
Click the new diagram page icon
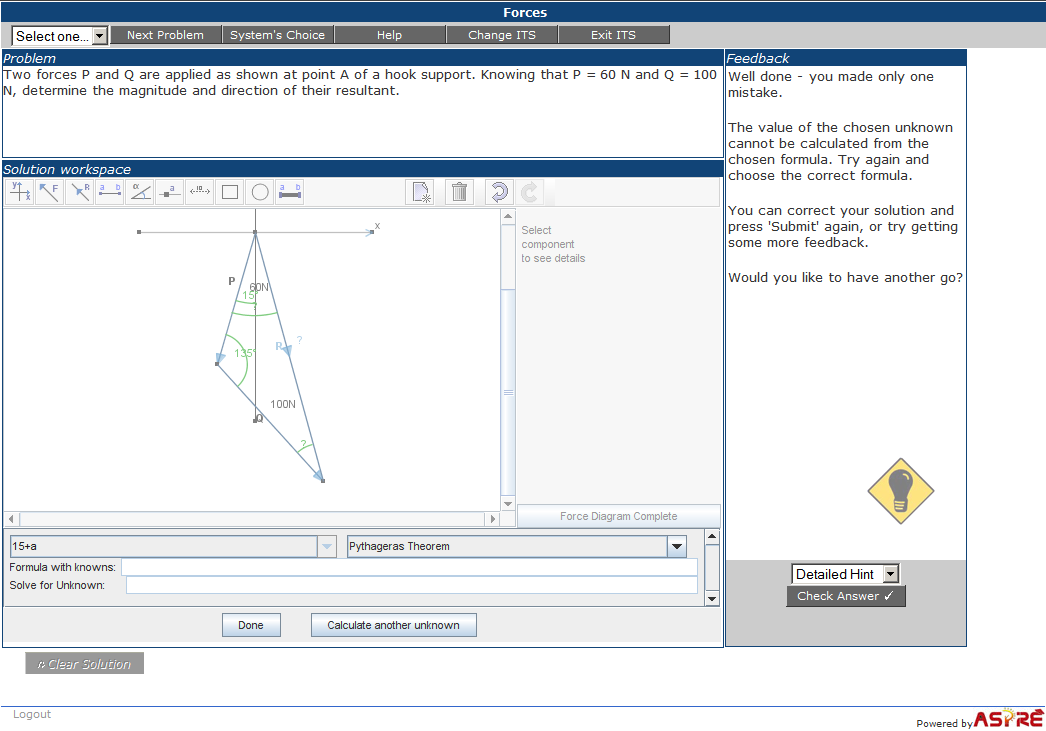[420, 192]
